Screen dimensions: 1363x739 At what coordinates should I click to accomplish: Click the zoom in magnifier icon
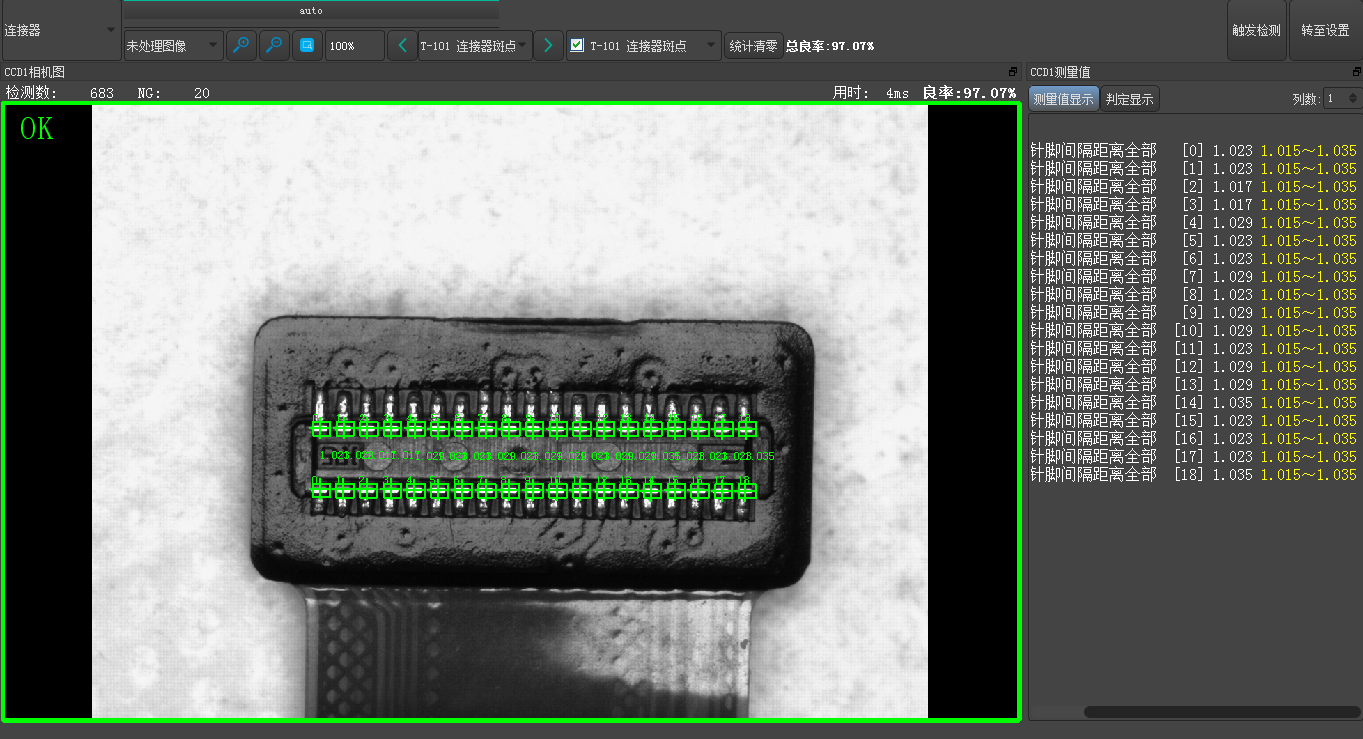click(241, 45)
